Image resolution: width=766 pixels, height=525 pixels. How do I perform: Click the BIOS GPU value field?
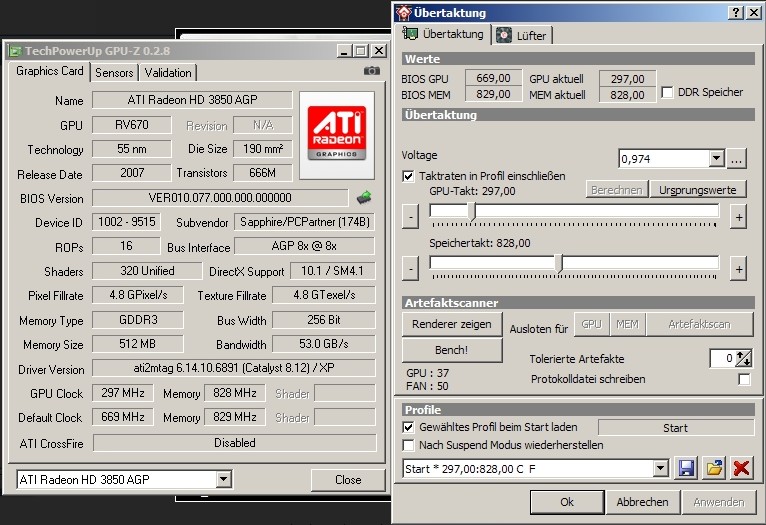coord(493,78)
